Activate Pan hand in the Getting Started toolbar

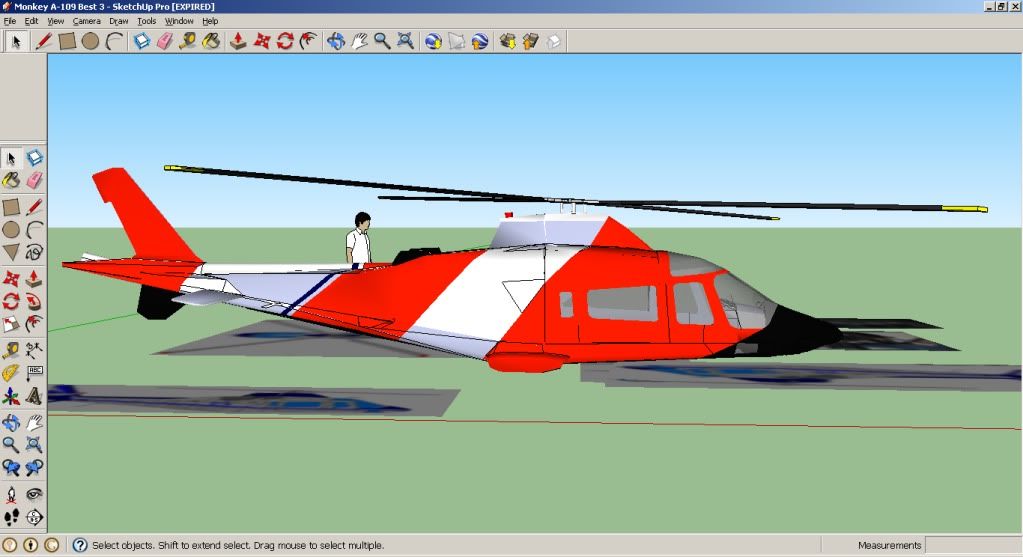coord(359,42)
